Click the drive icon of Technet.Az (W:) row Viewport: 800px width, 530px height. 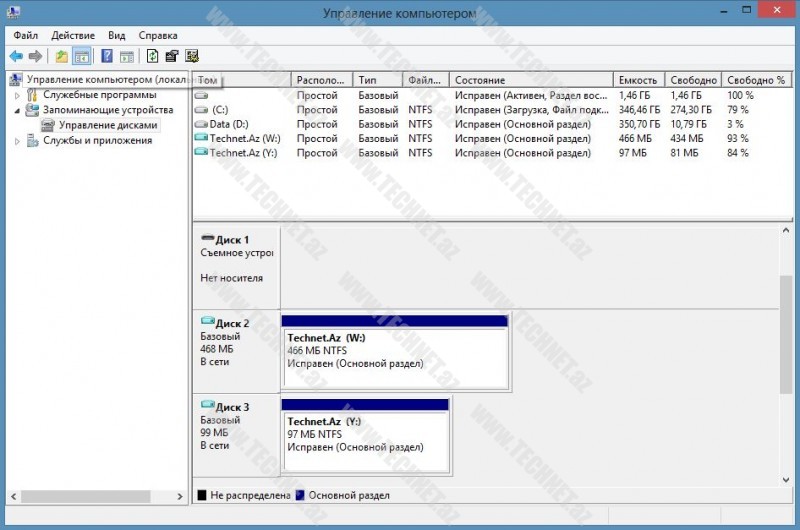[x=202, y=137]
